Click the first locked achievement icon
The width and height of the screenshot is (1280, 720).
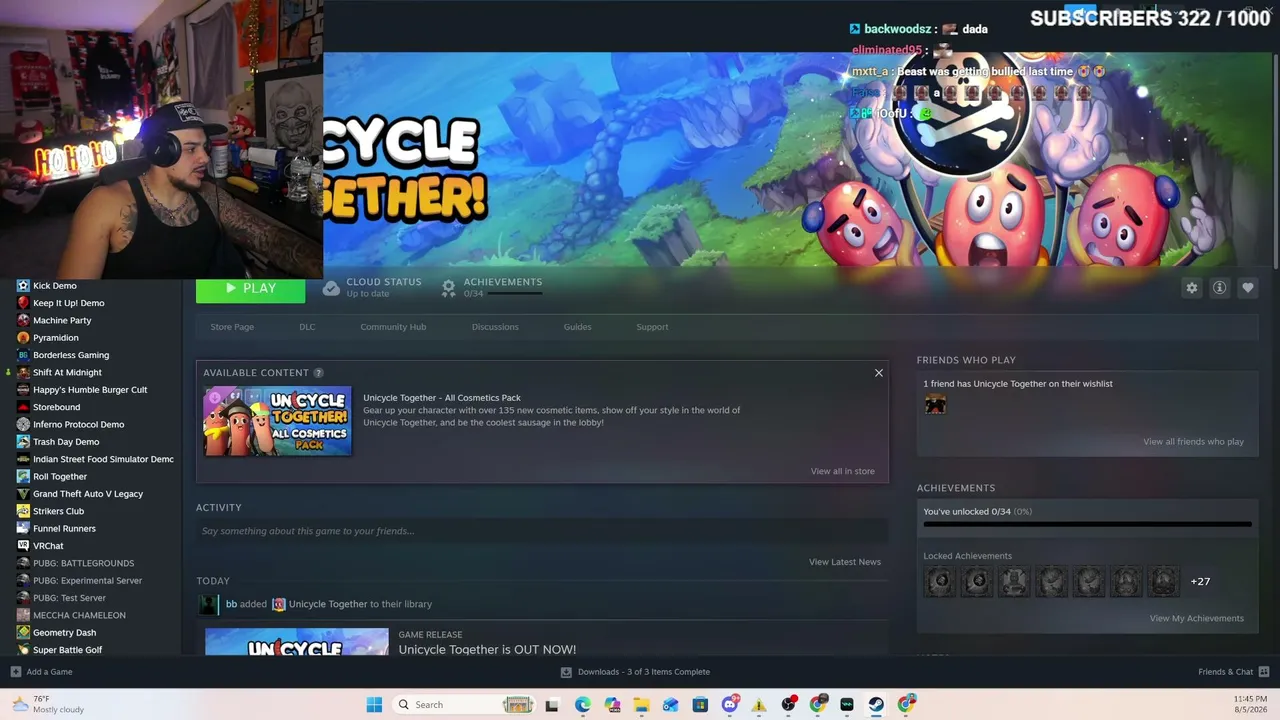point(940,581)
